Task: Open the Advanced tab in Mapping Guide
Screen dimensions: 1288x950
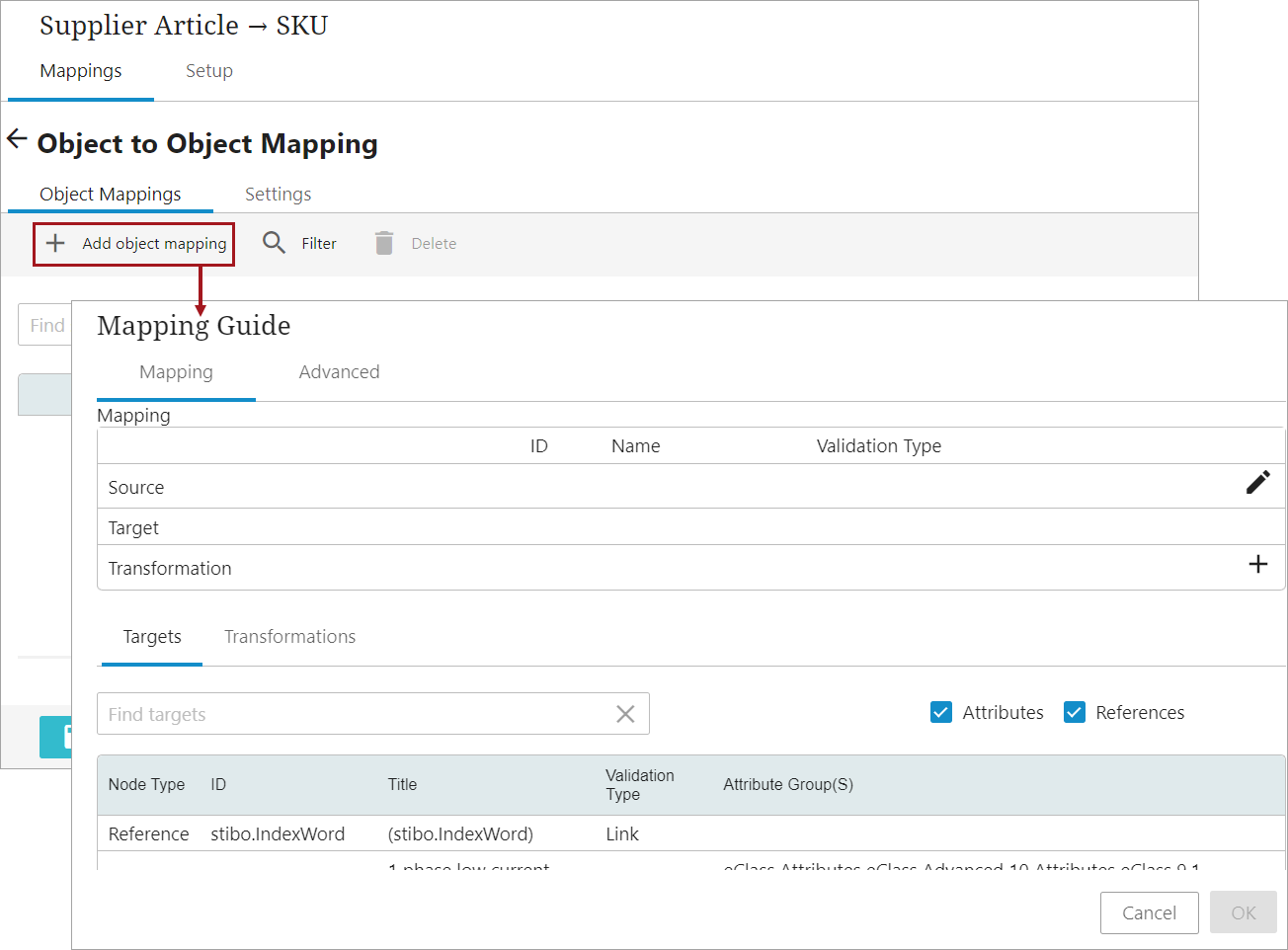Action: coord(339,372)
